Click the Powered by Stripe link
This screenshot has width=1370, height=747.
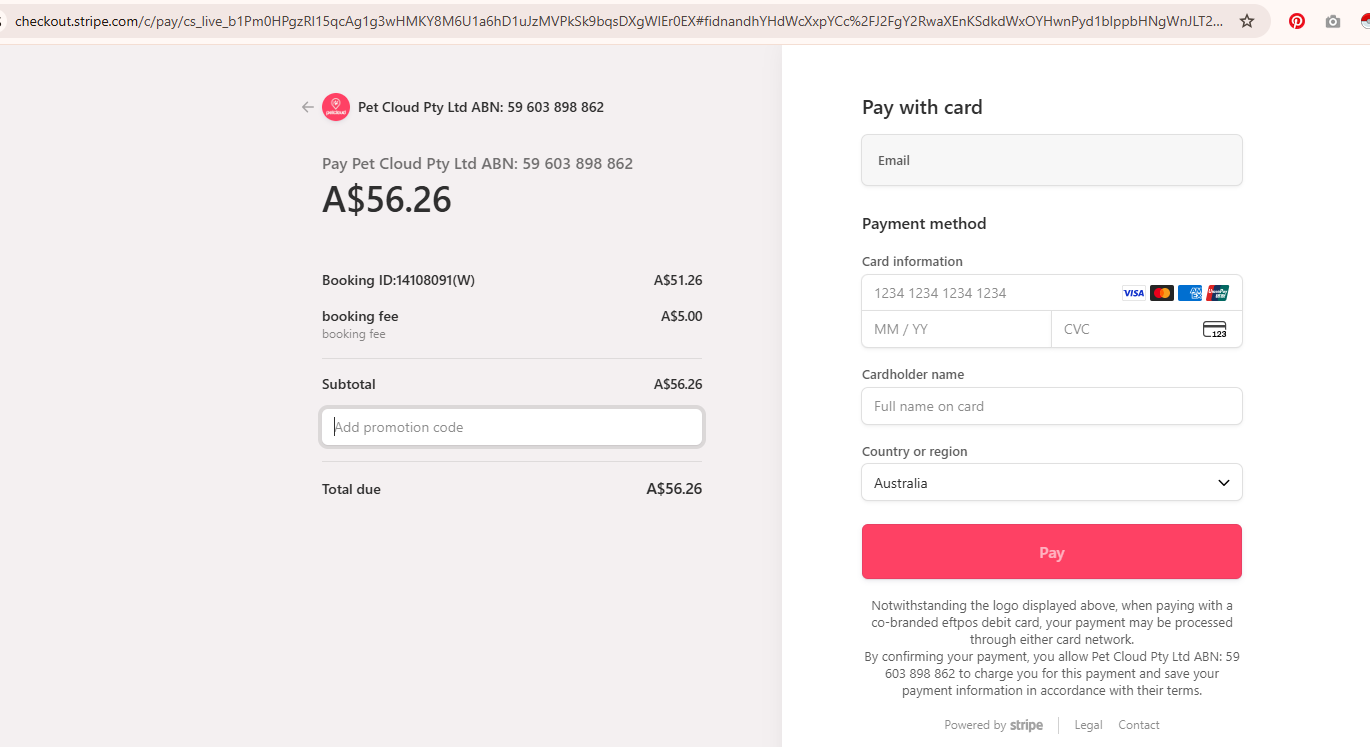click(993, 725)
